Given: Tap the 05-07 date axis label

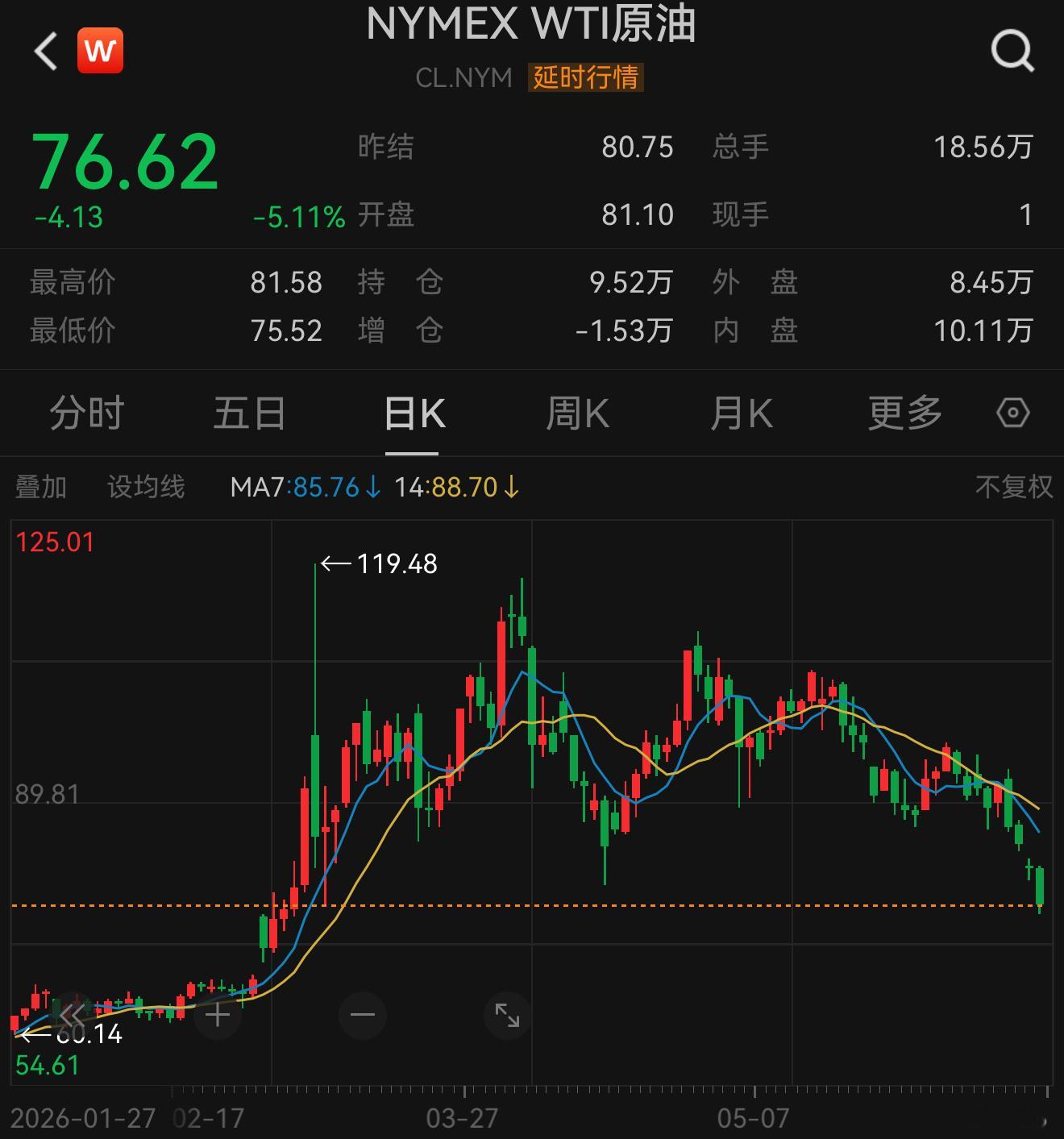Looking at the screenshot, I should pyautogui.click(x=753, y=1118).
